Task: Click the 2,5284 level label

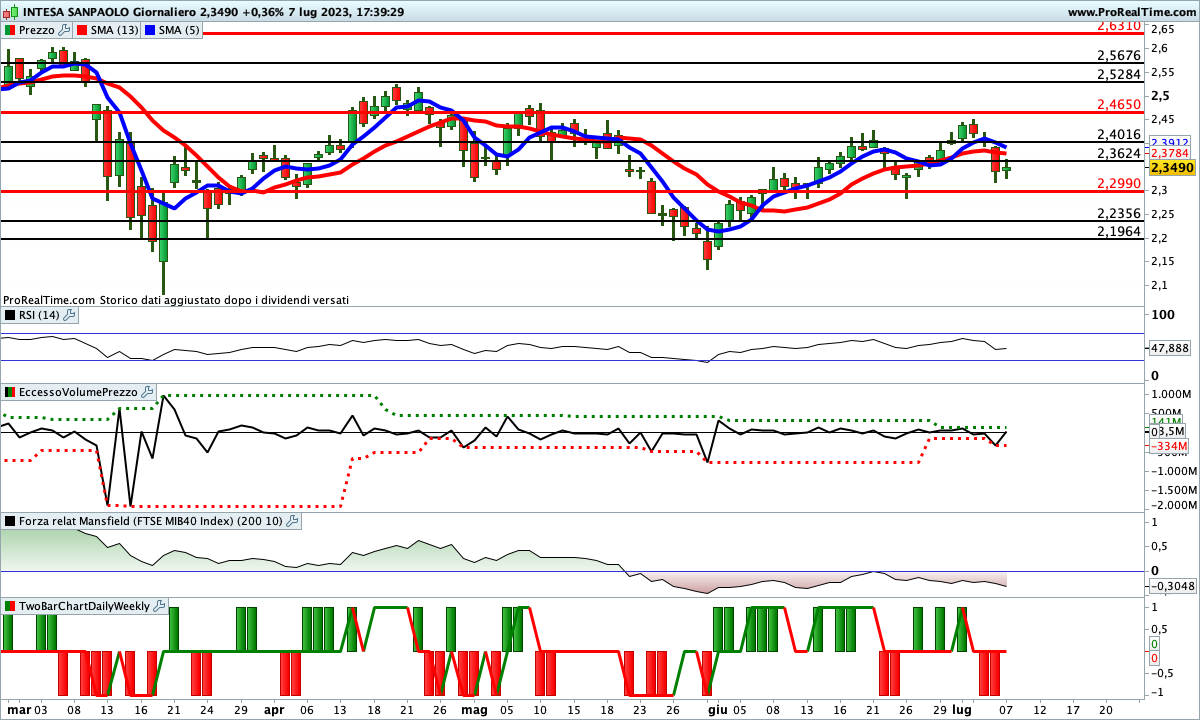Action: pyautogui.click(x=1119, y=74)
